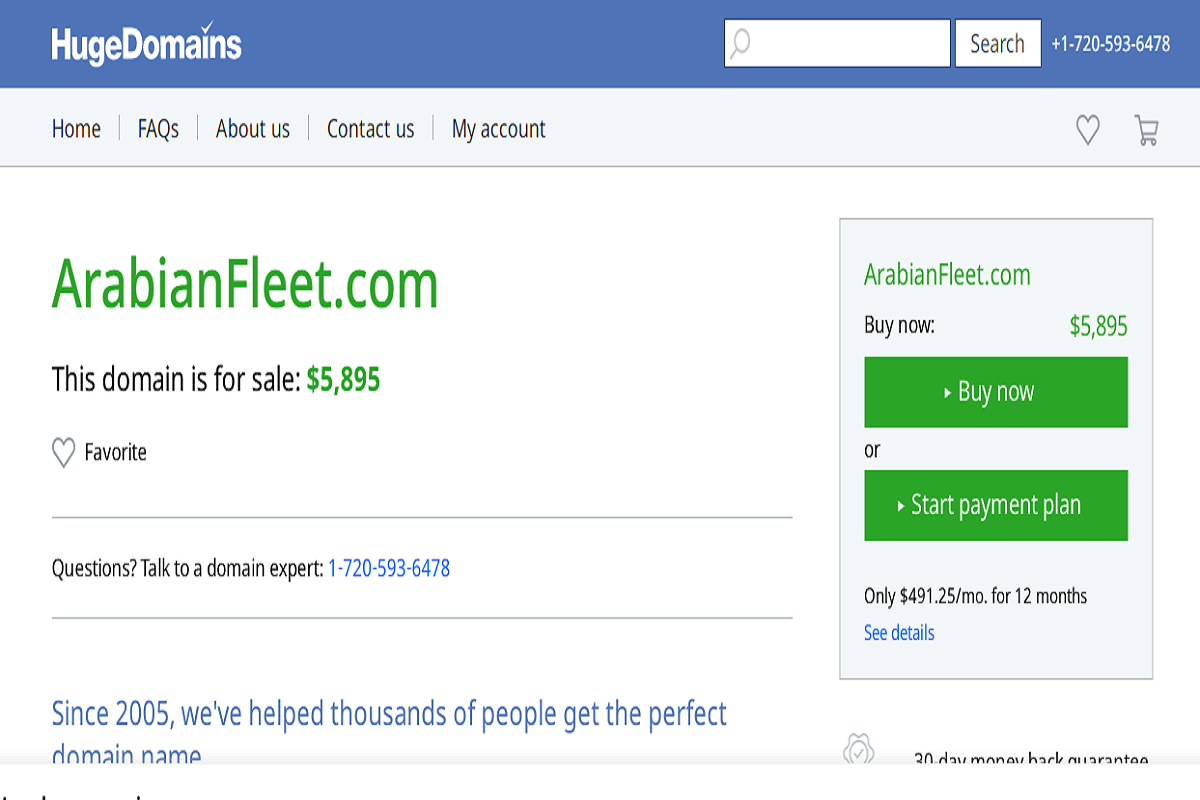
Task: Click the ArabianFleet.com title in sidebar
Action: [947, 275]
